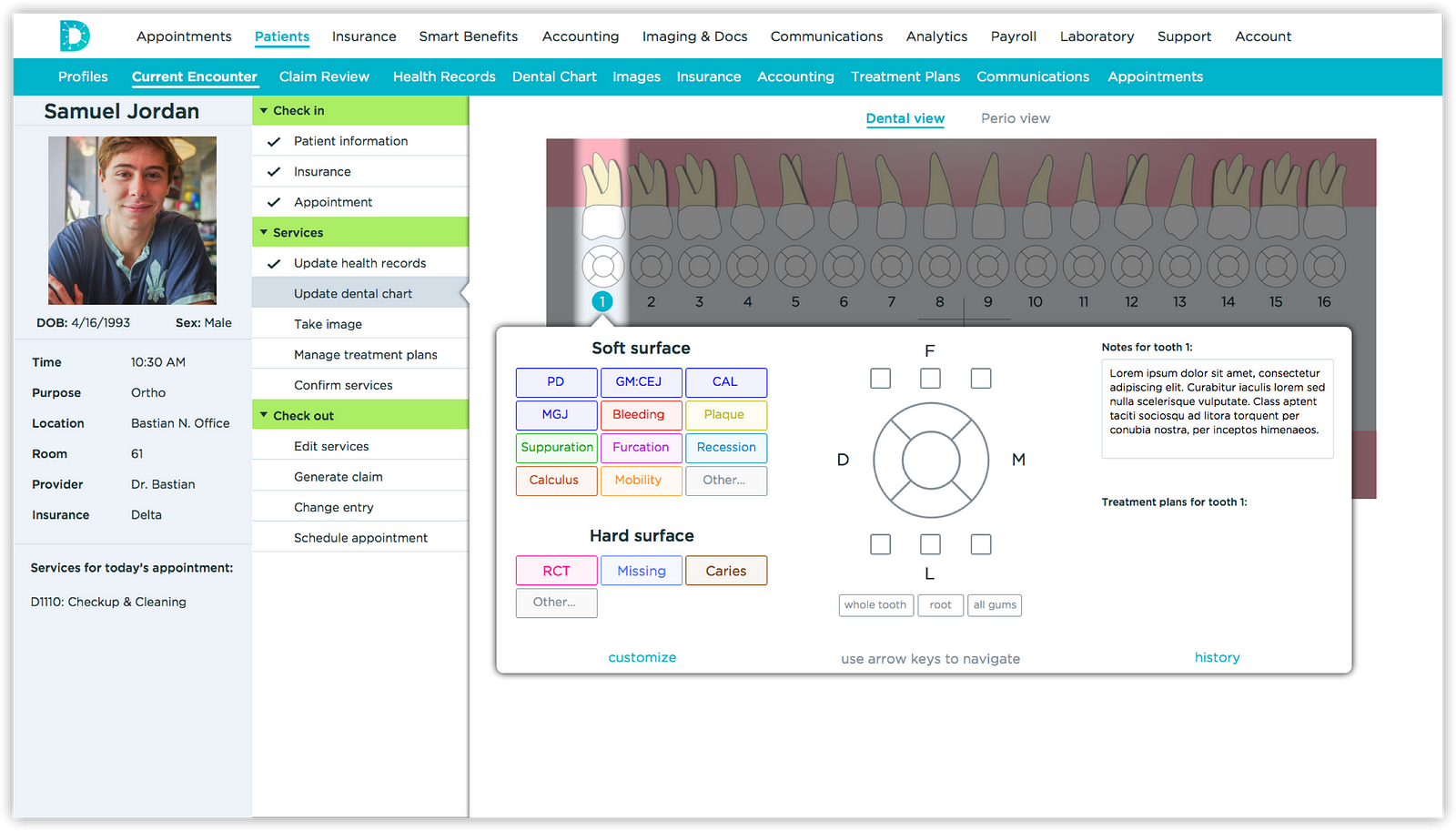The image size is (1456, 831).
Task: Click the surface circle icon above tooth number 12
Action: coord(1132,267)
